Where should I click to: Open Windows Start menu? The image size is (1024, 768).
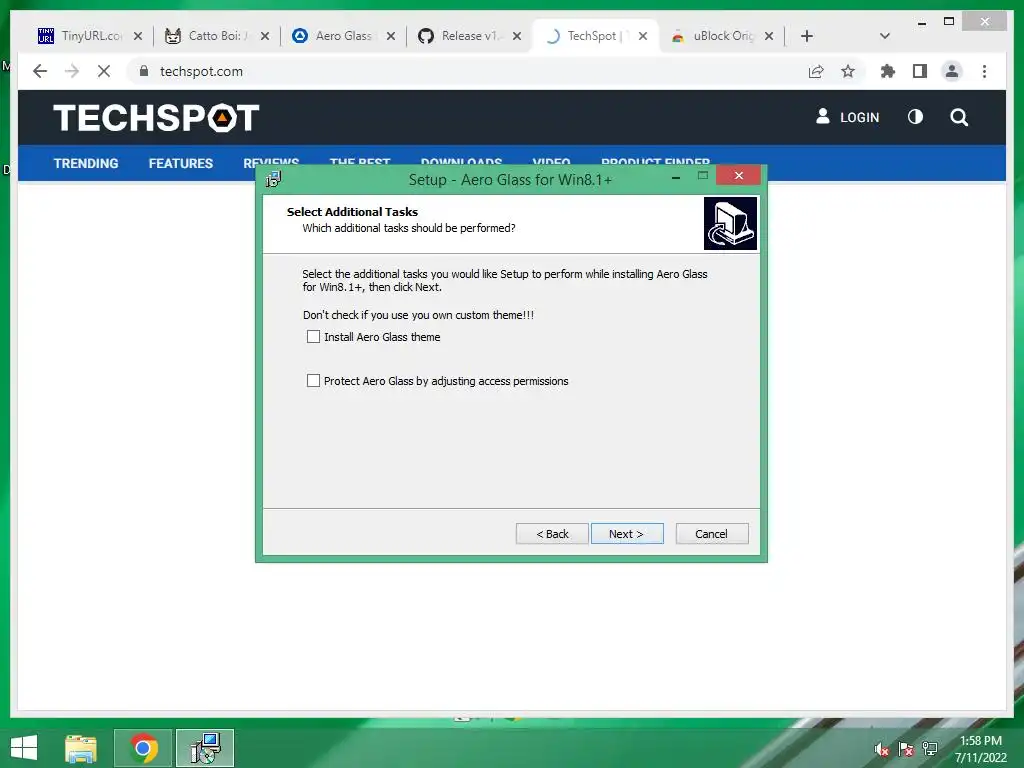(24, 748)
